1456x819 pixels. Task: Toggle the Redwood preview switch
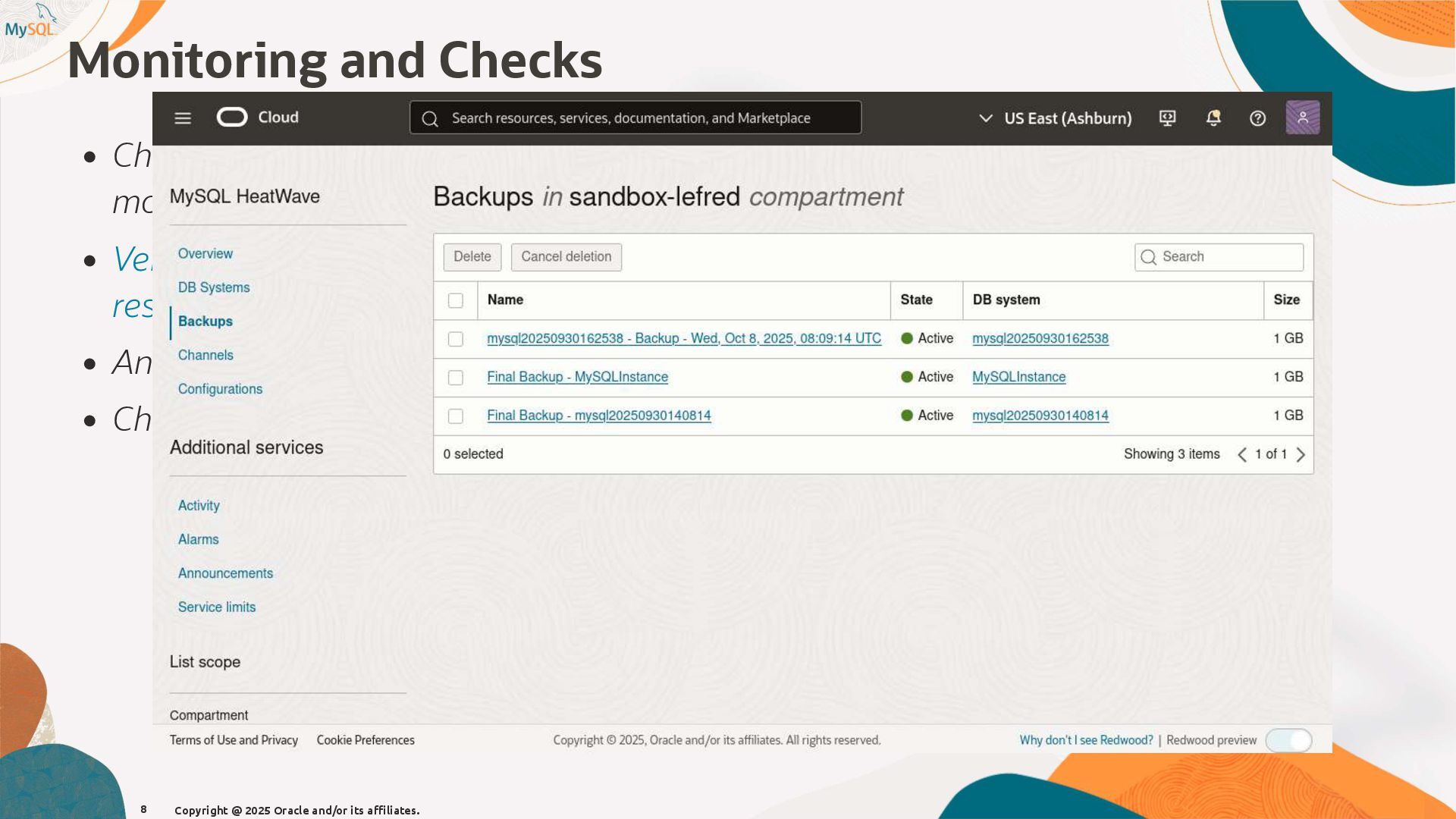click(1288, 740)
